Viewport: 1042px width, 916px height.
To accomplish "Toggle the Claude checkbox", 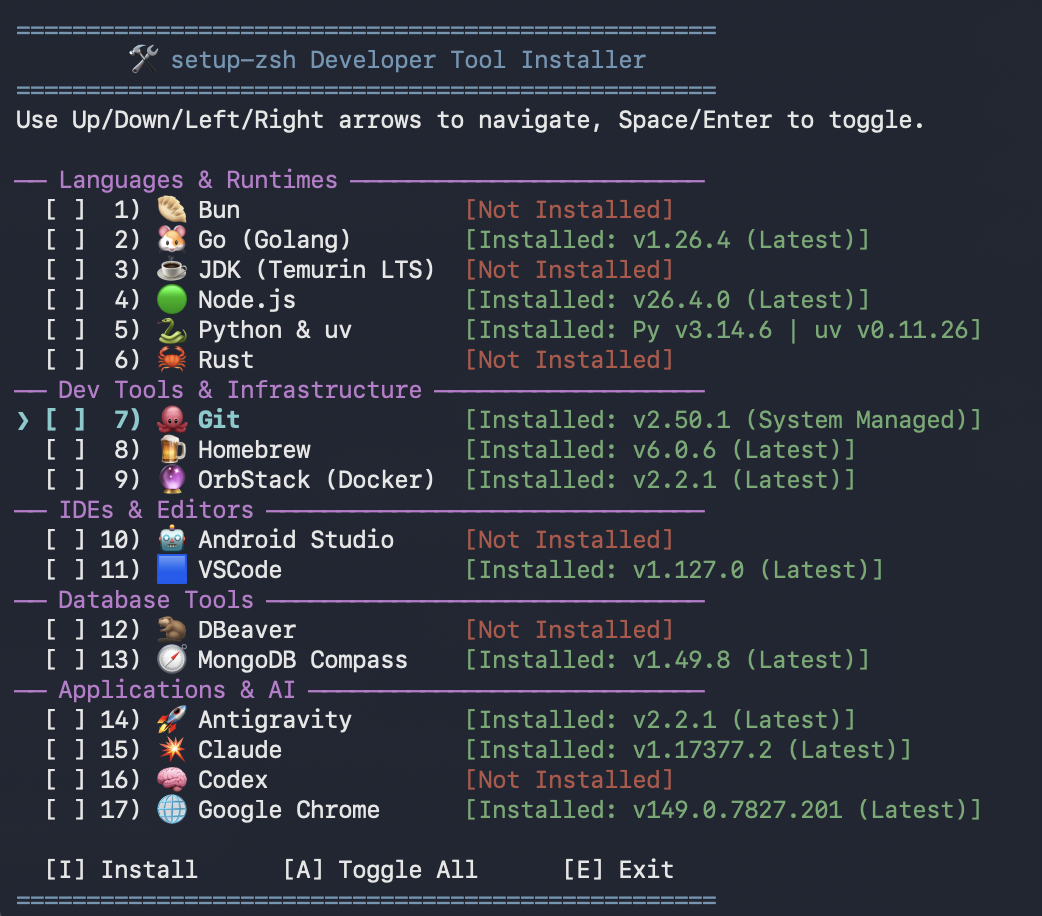I will pyautogui.click(x=65, y=750).
